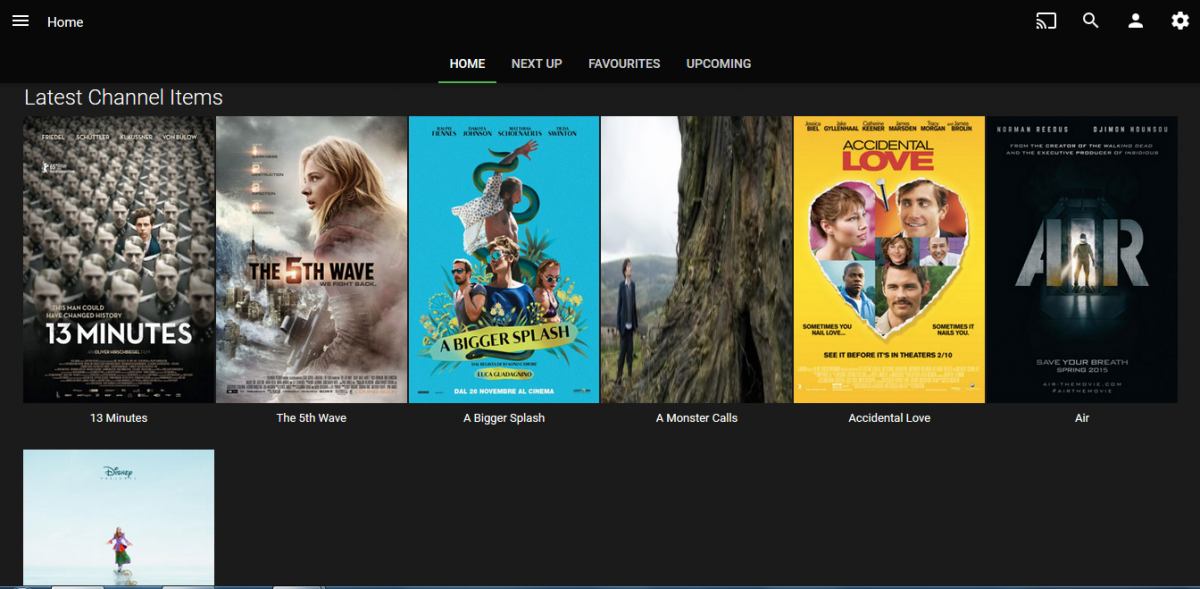
Task: Open the Air movie poster
Action: 1082,260
